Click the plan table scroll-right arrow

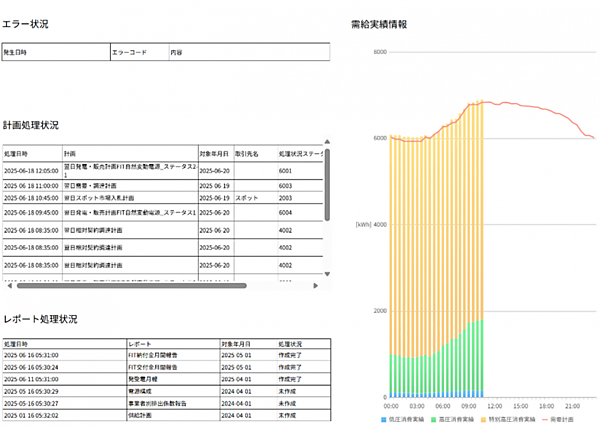tap(316, 285)
